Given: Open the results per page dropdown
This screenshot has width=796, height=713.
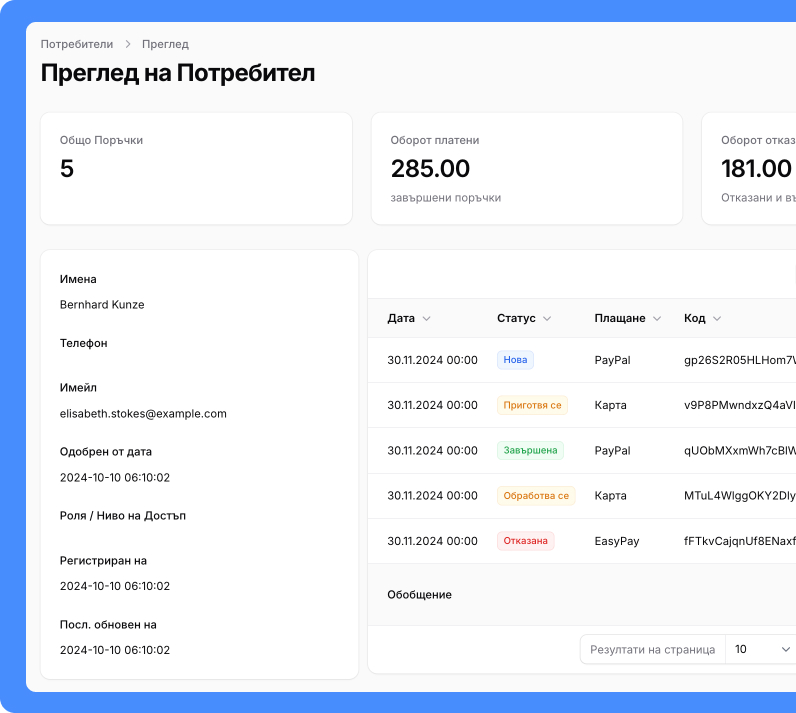Looking at the screenshot, I should coord(760,649).
